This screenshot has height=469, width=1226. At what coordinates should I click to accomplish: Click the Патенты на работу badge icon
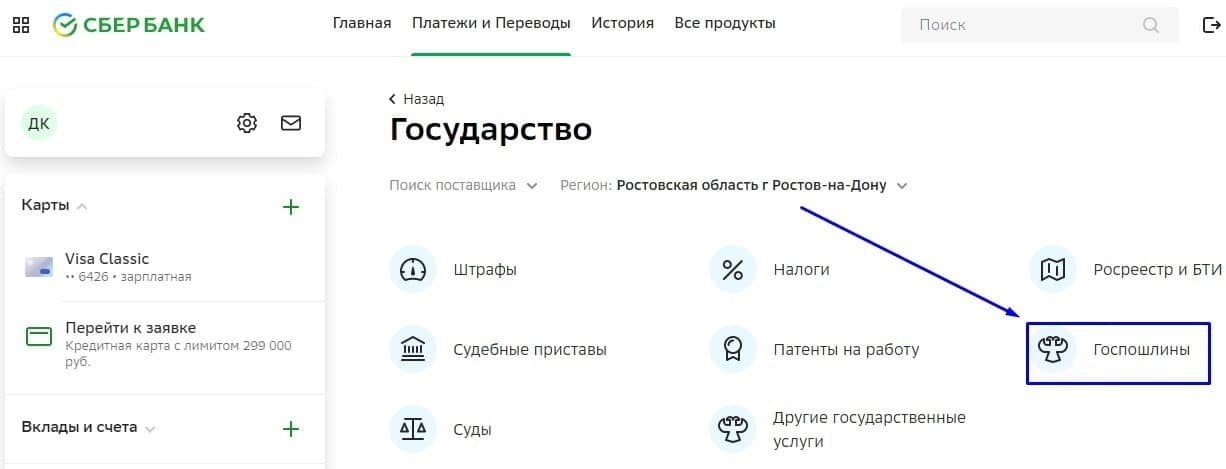point(733,350)
